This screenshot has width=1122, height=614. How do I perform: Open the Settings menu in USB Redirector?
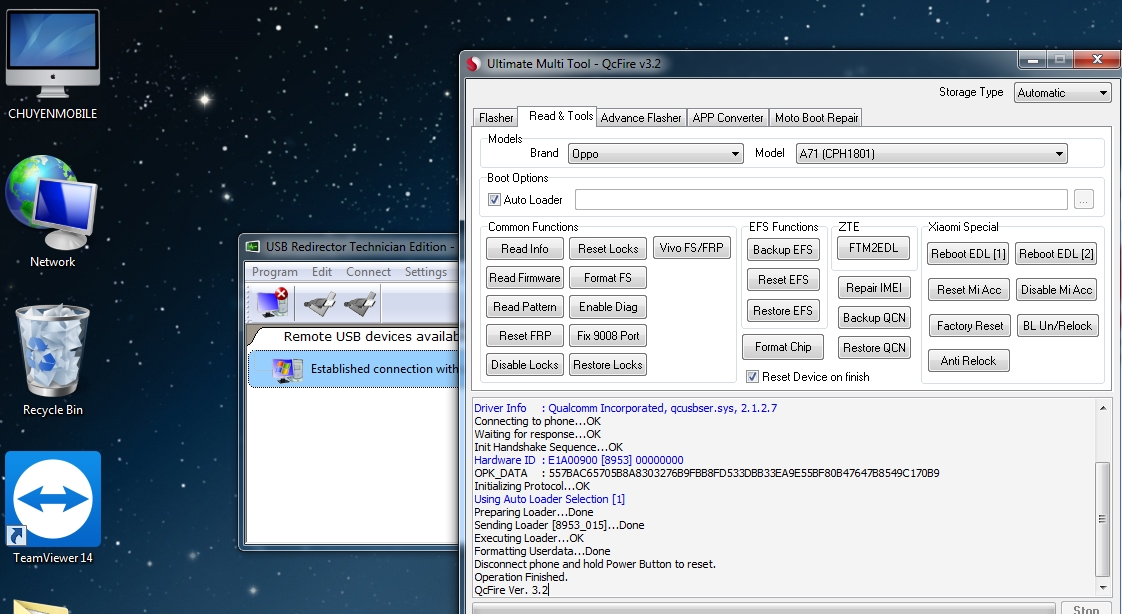(x=426, y=272)
